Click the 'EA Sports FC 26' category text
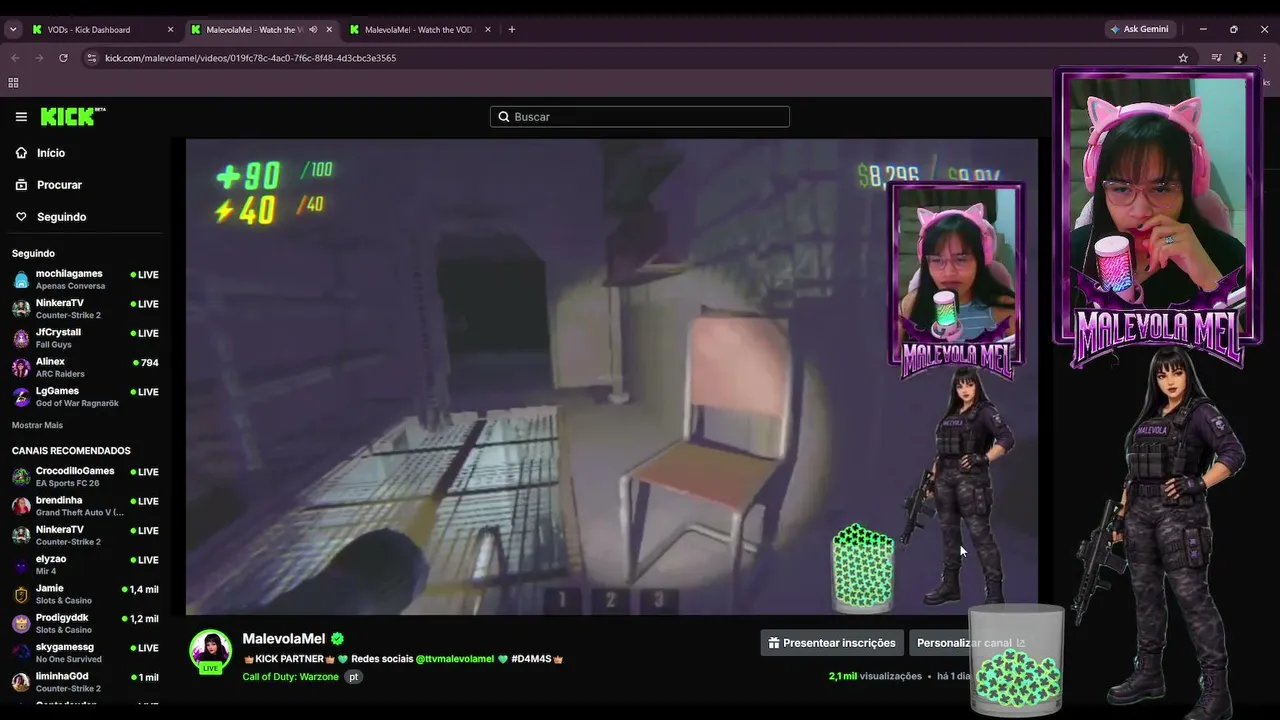Image resolution: width=1280 pixels, height=720 pixels. [68, 483]
